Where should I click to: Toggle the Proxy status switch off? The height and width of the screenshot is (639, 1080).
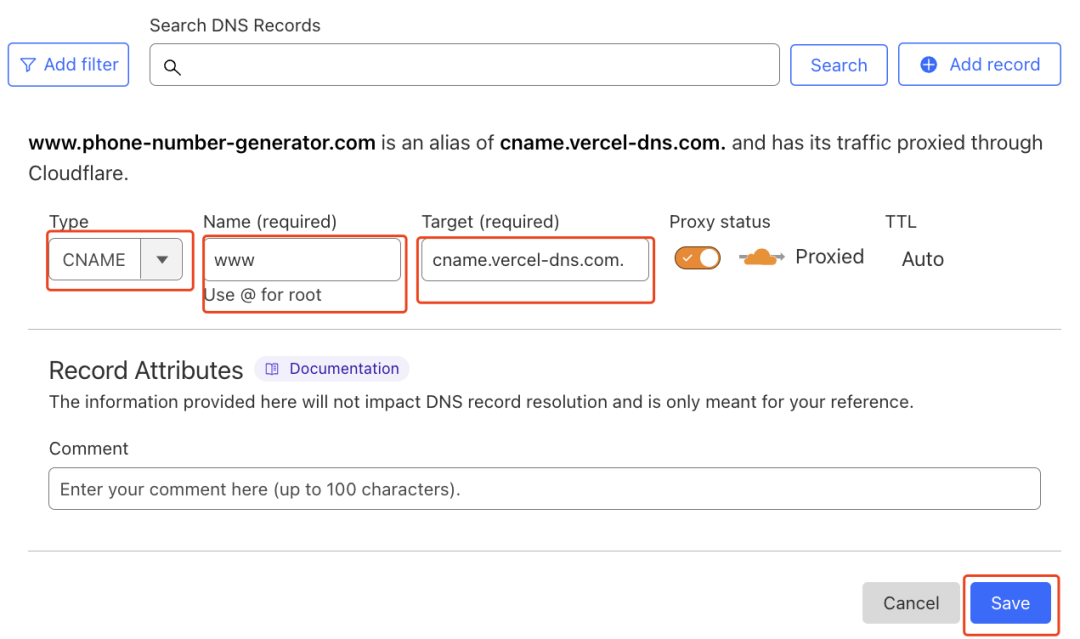tap(697, 258)
